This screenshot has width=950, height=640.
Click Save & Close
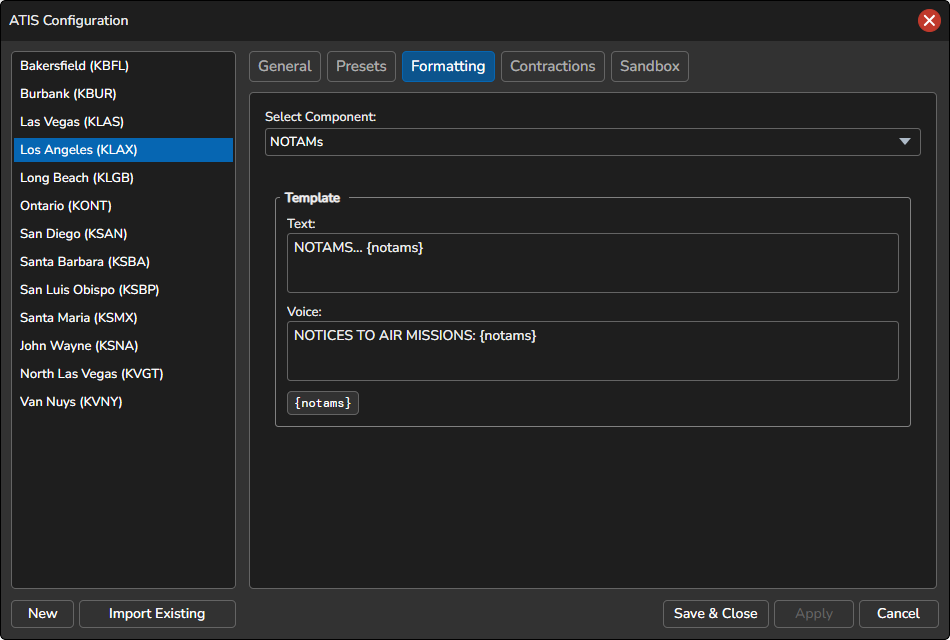715,614
